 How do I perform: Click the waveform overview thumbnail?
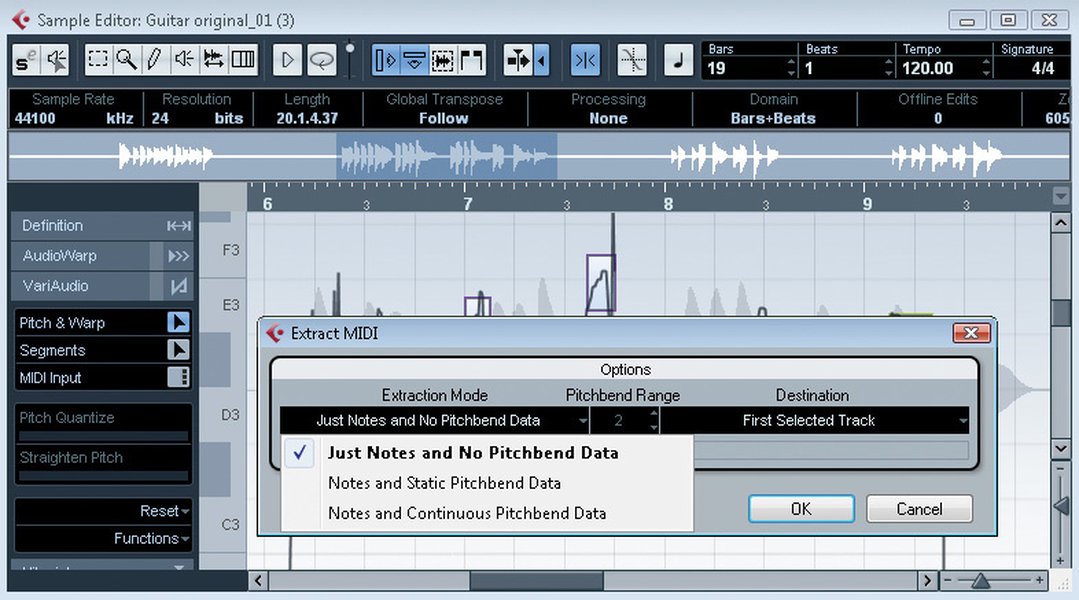click(x=539, y=157)
